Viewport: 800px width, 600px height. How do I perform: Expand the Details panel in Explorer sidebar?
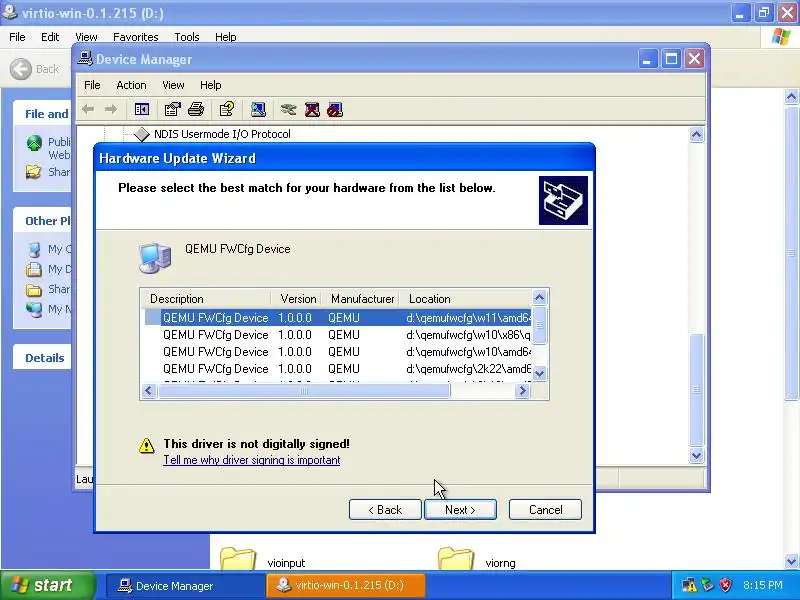click(x=45, y=358)
